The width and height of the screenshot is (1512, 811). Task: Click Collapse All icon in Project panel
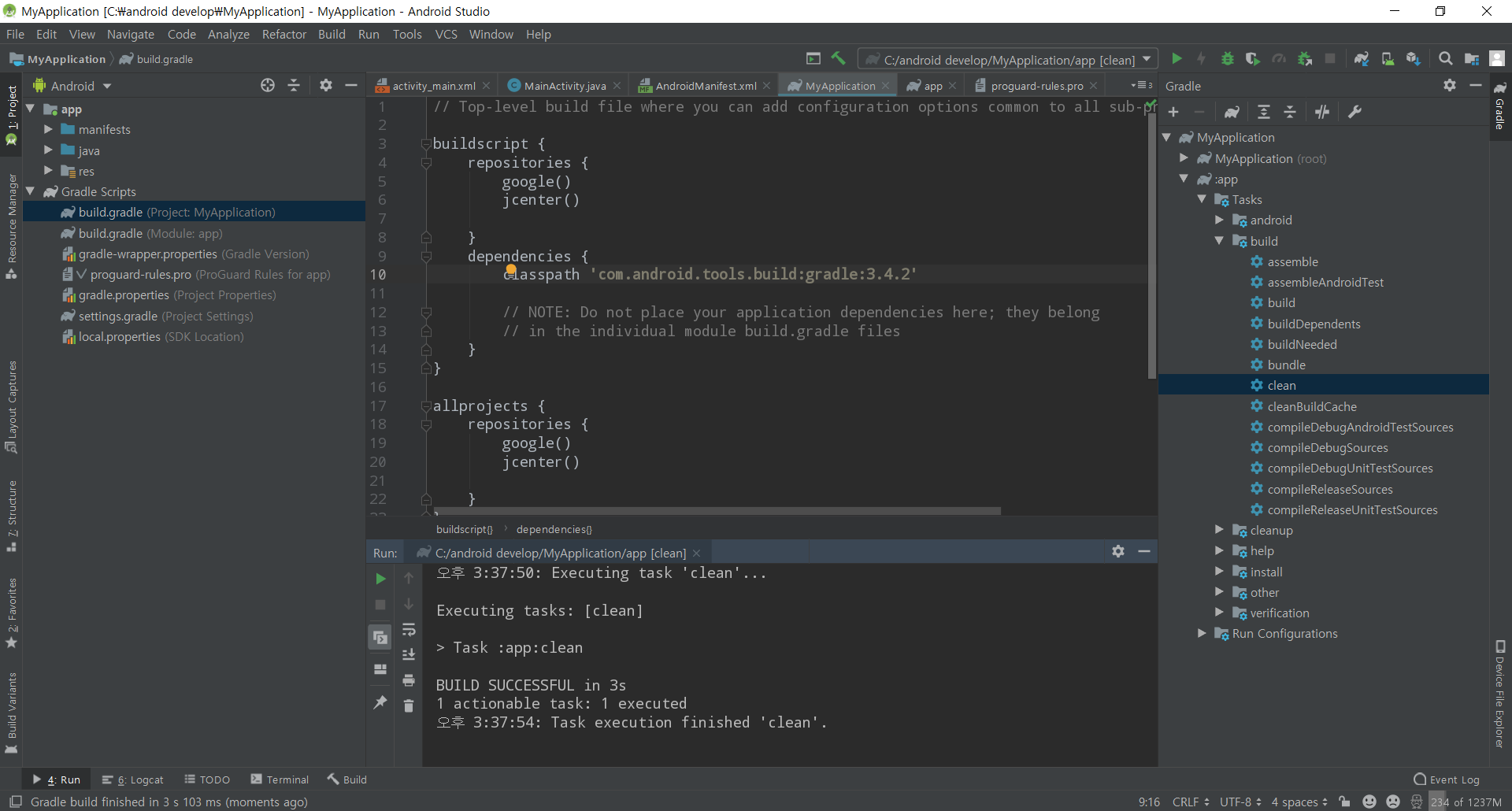click(x=294, y=85)
